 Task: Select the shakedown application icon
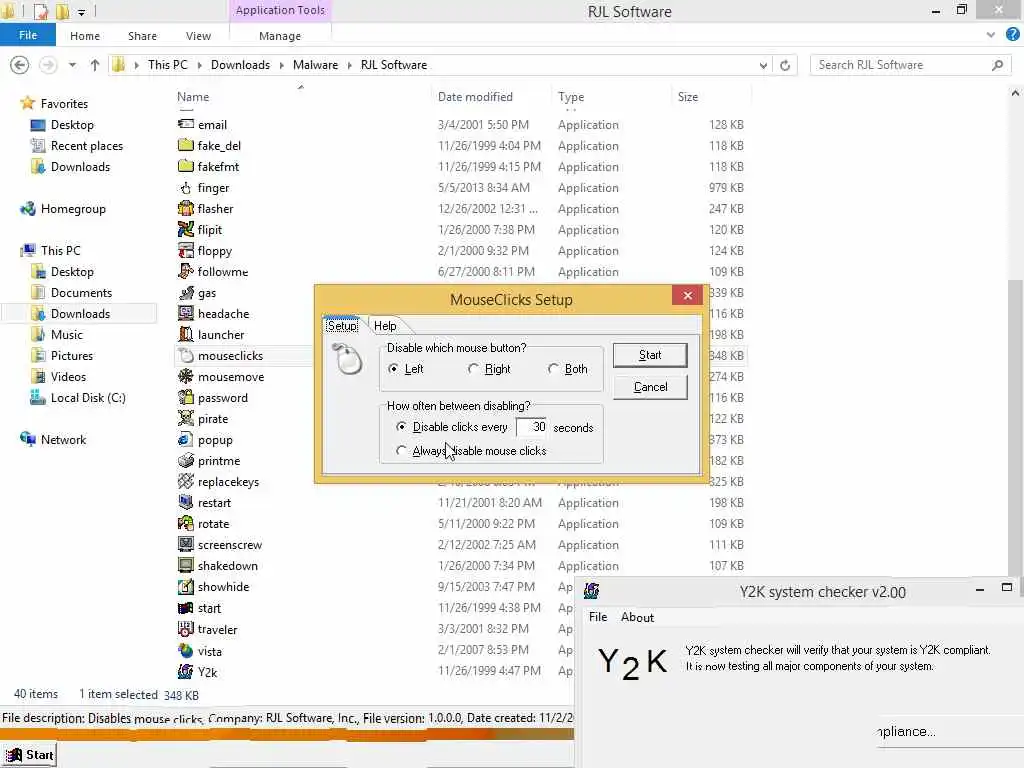(x=186, y=565)
